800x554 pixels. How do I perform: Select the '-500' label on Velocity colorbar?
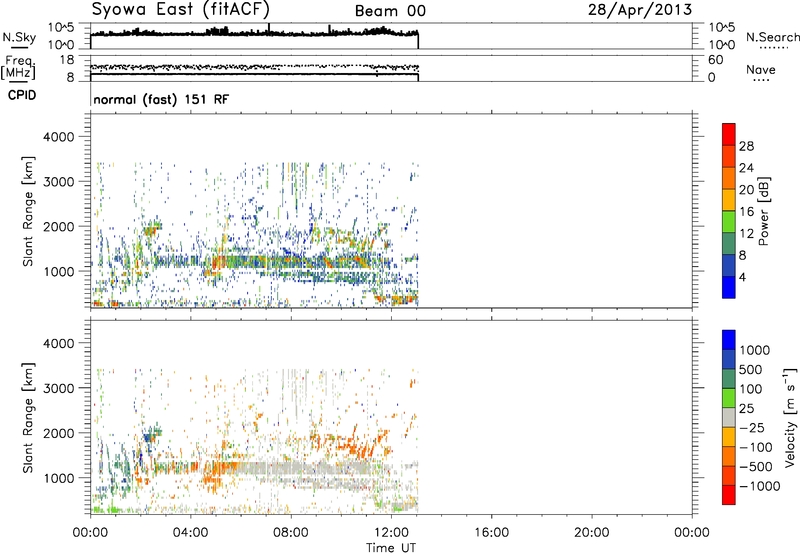tap(756, 467)
